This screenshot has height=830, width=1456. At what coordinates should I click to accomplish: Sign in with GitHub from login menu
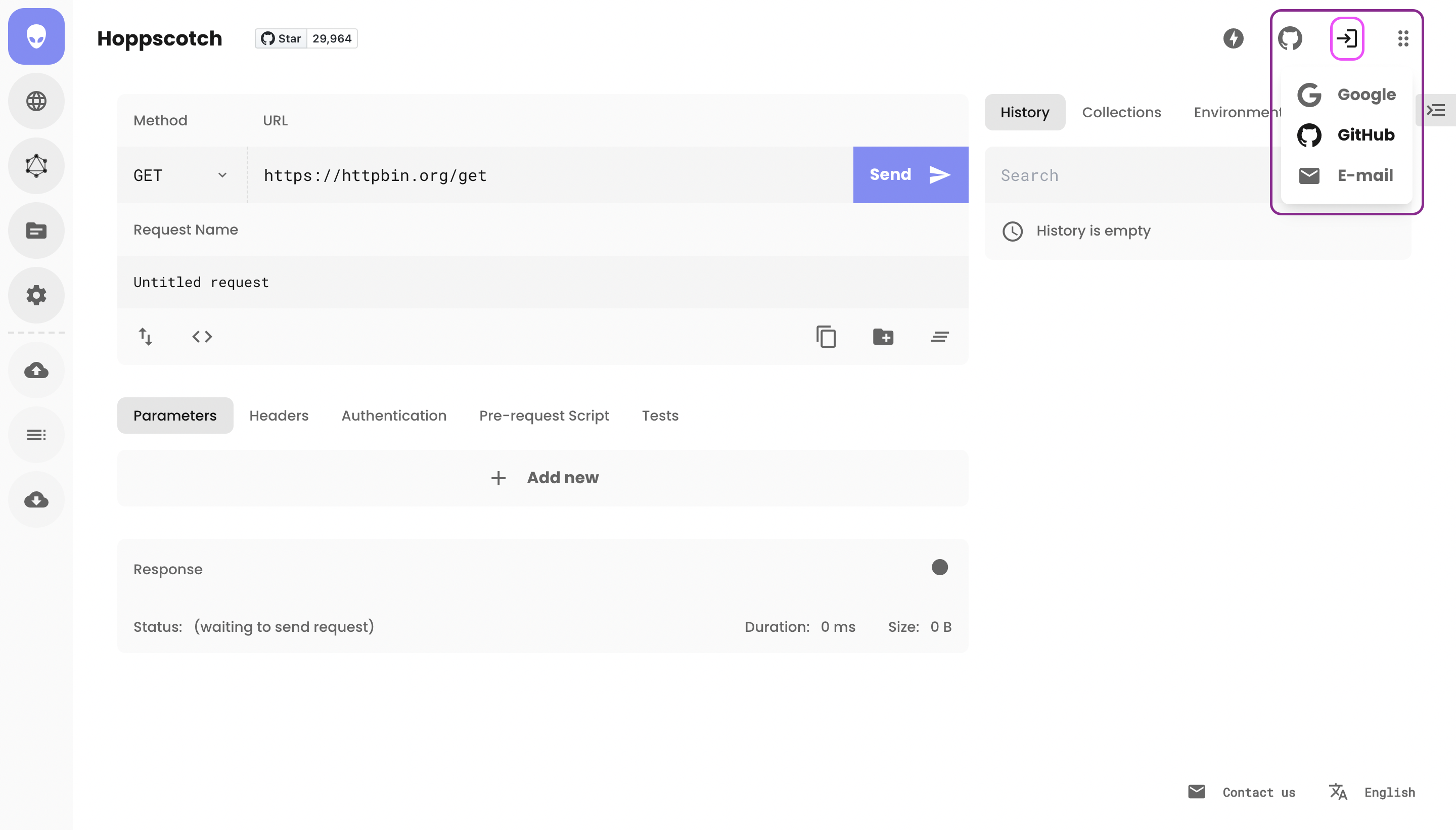click(x=1345, y=134)
